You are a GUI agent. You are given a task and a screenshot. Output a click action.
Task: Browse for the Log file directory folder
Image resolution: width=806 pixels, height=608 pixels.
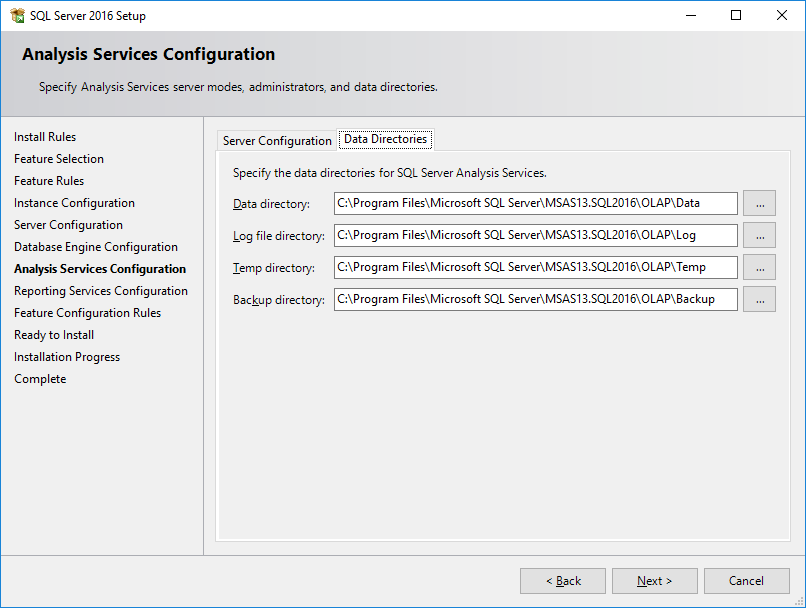[759, 235]
